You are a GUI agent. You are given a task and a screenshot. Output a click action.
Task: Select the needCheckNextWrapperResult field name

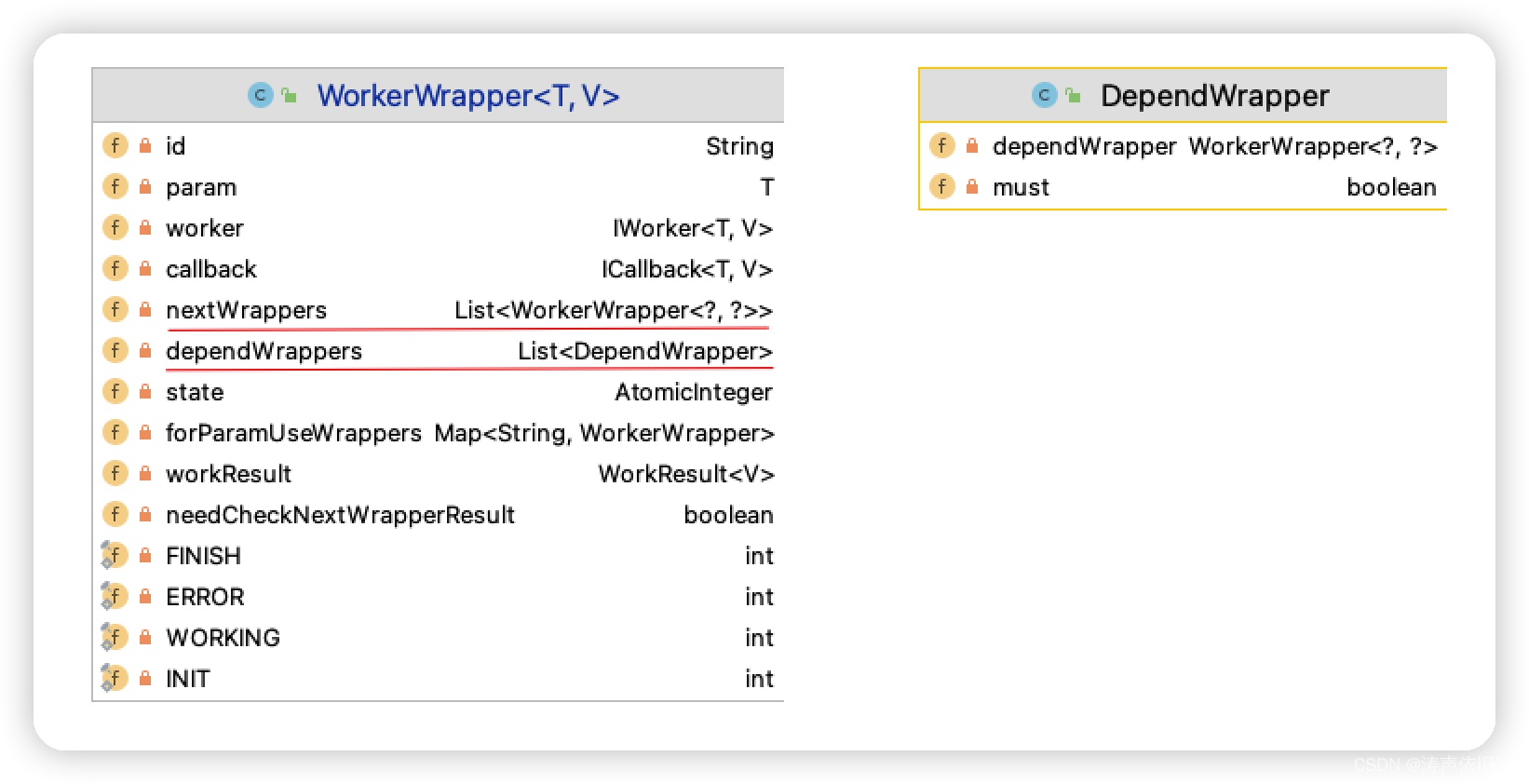coord(340,515)
